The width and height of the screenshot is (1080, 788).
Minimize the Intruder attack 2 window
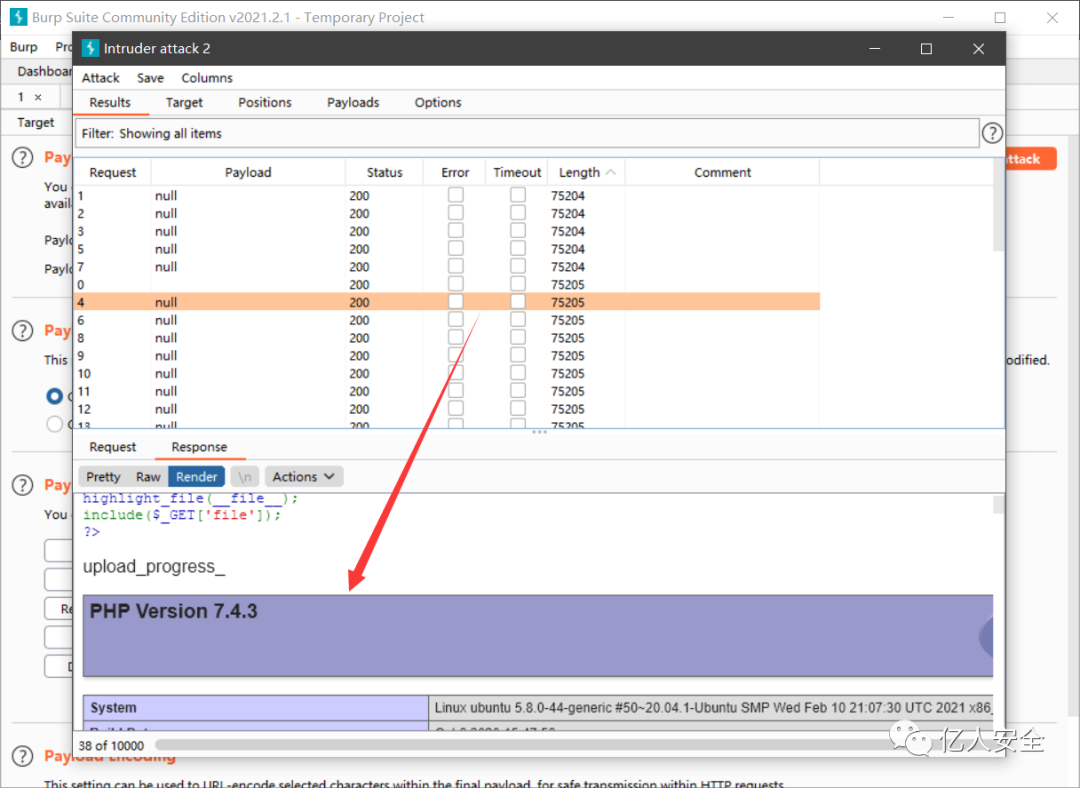coord(875,49)
